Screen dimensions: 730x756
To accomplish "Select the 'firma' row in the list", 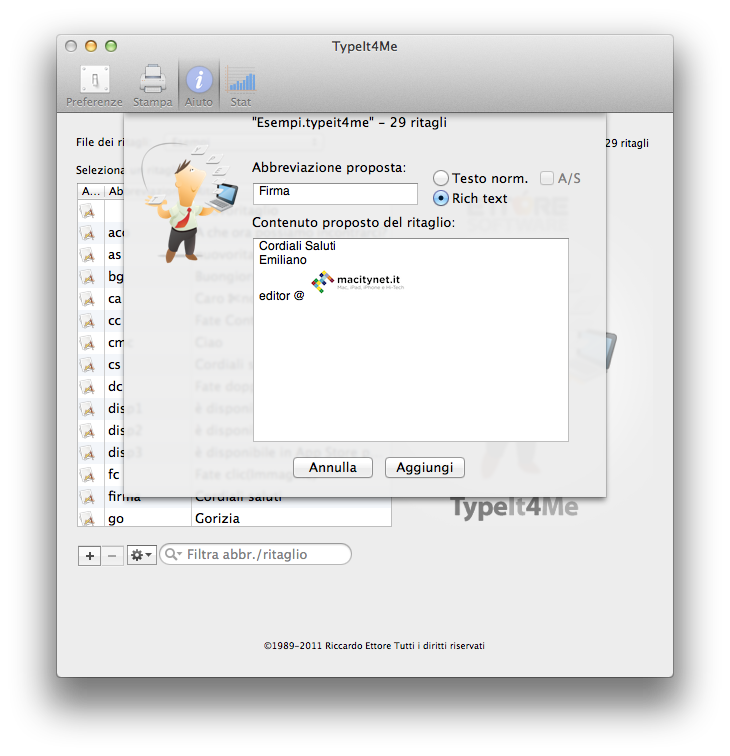I will pyautogui.click(x=234, y=497).
